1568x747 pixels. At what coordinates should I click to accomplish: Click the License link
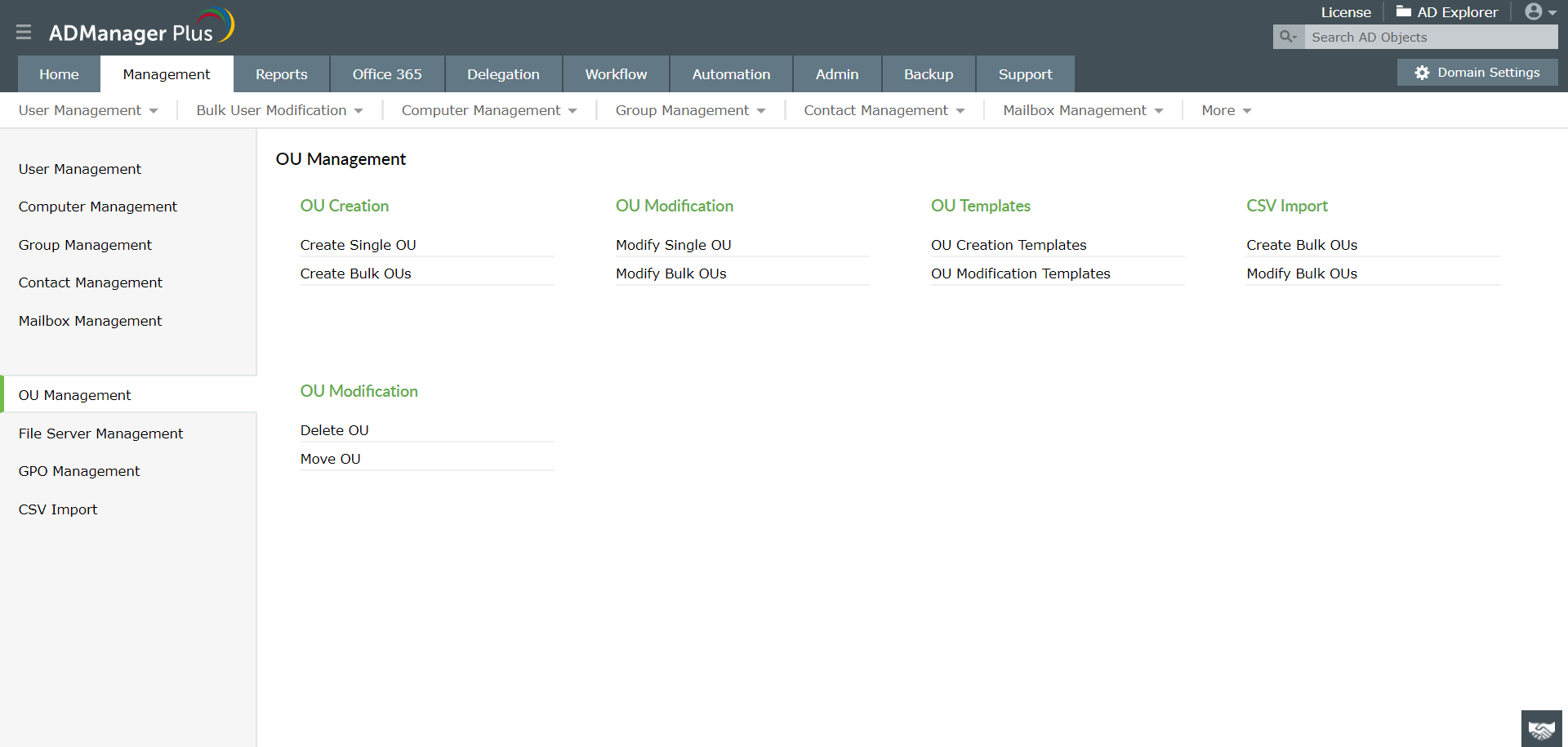(1346, 12)
